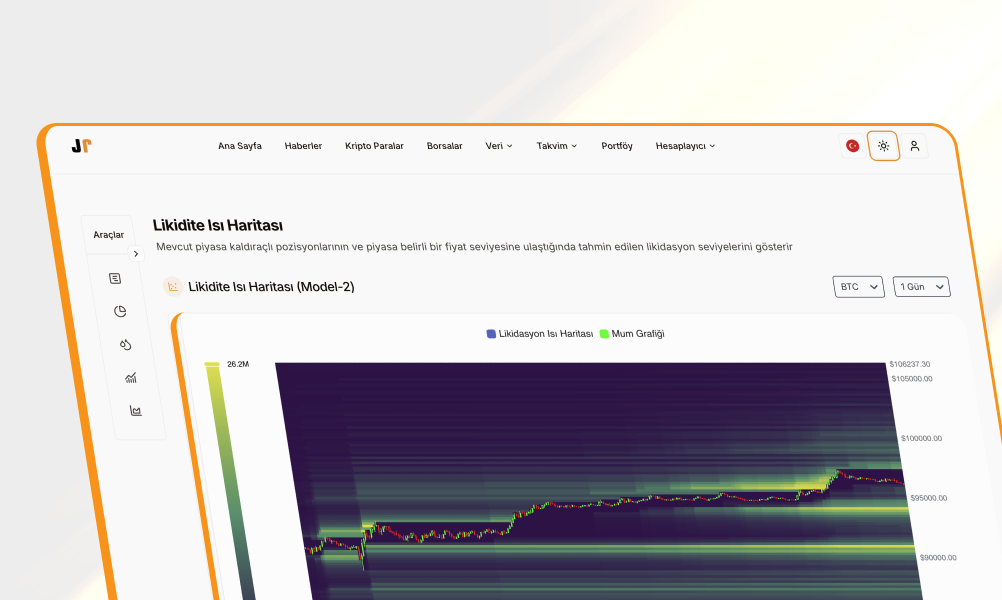
Task: Expand the Veri menu
Action: pyautogui.click(x=498, y=146)
